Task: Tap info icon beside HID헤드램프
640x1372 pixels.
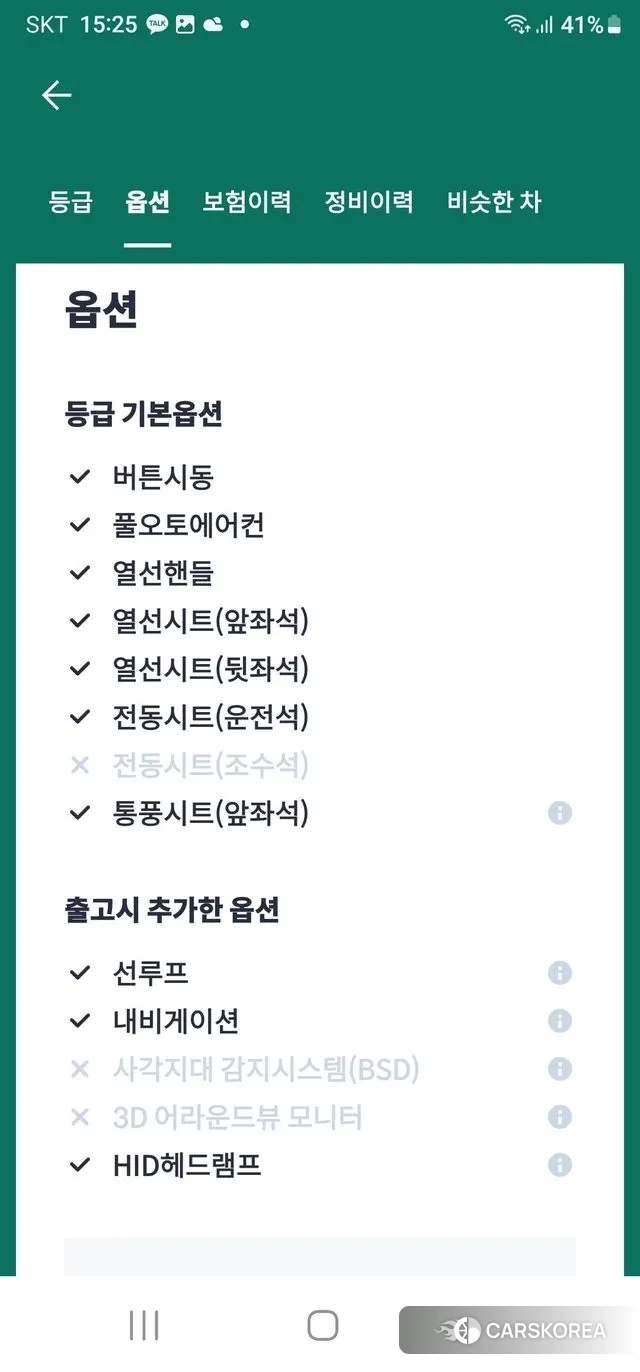Action: pyautogui.click(x=560, y=1165)
